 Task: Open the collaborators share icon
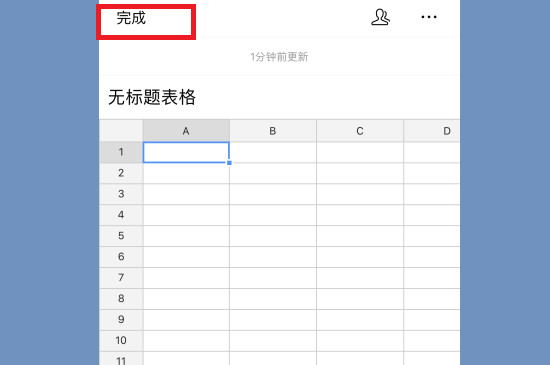point(380,17)
